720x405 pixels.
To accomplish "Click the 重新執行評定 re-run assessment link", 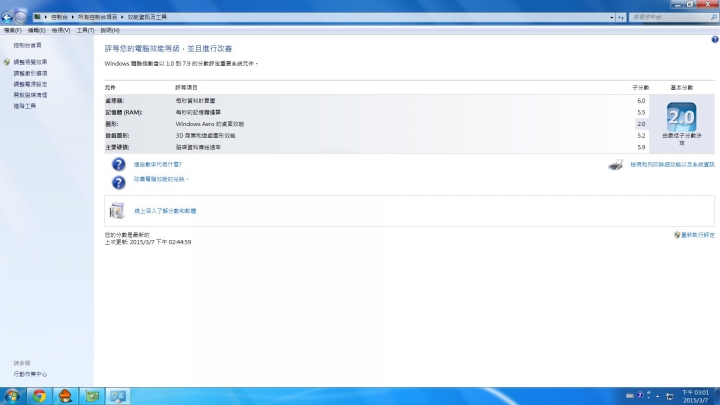I will tap(698, 235).
